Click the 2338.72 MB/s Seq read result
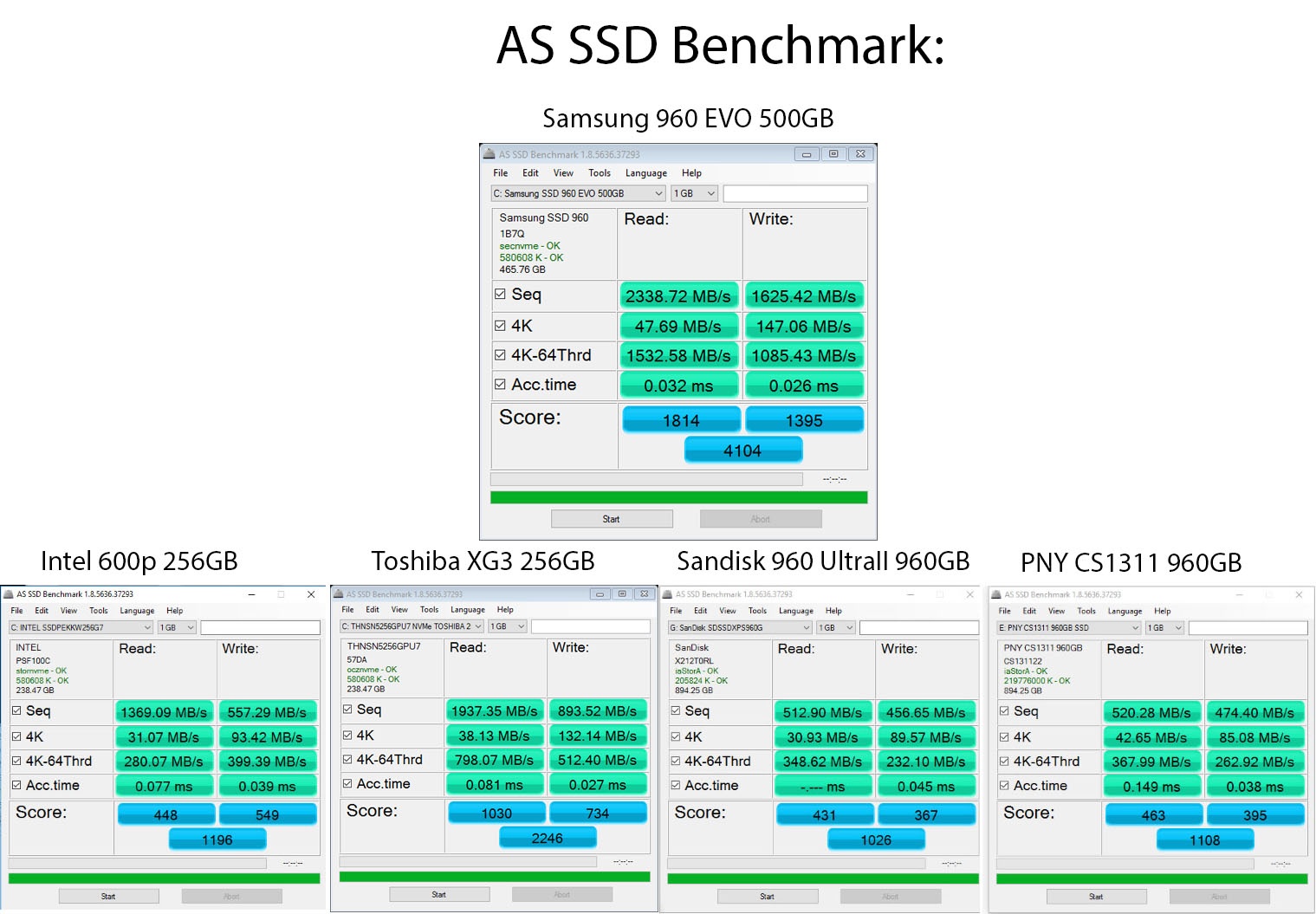 click(678, 296)
